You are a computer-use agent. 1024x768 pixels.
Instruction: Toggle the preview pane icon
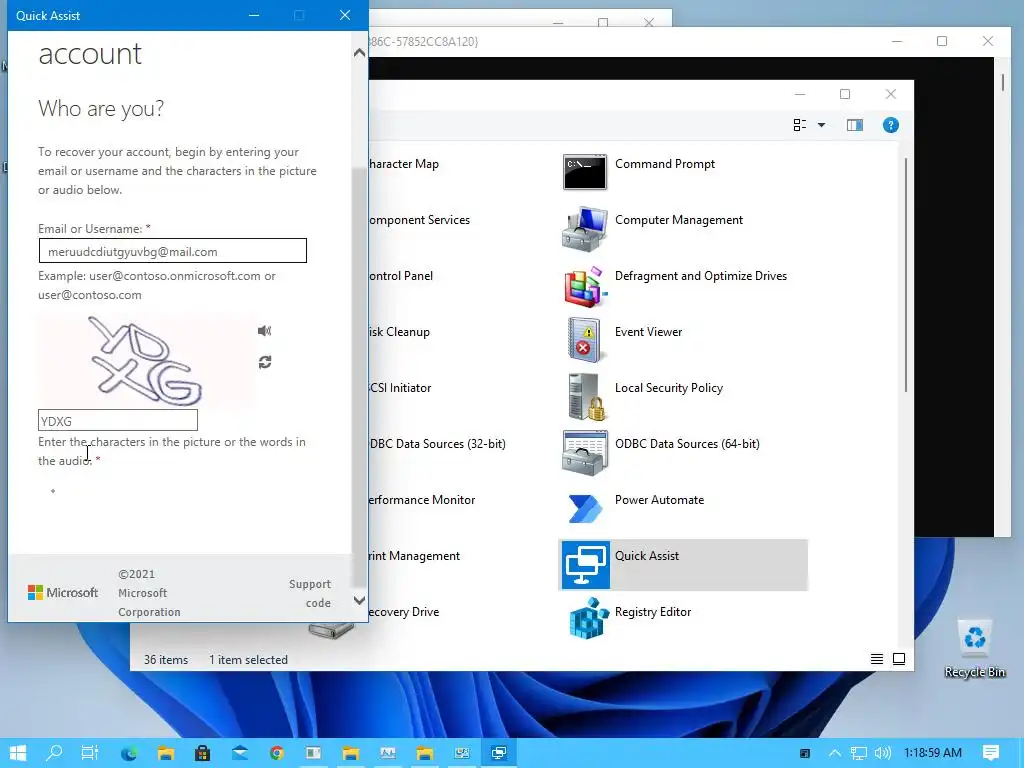[x=854, y=125]
